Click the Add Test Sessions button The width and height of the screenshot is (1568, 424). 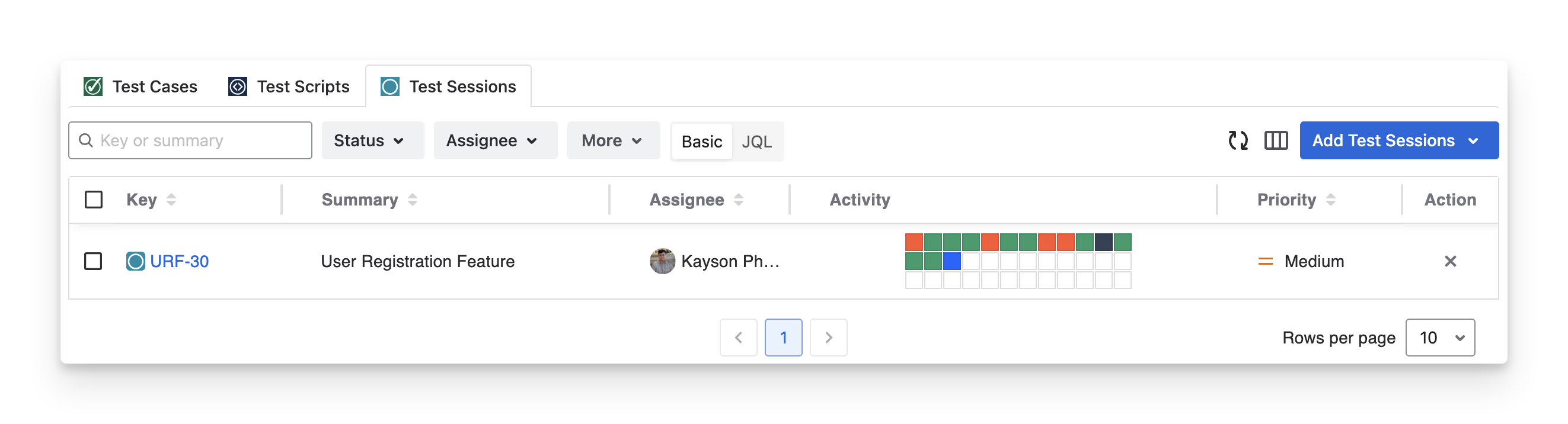[1398, 140]
